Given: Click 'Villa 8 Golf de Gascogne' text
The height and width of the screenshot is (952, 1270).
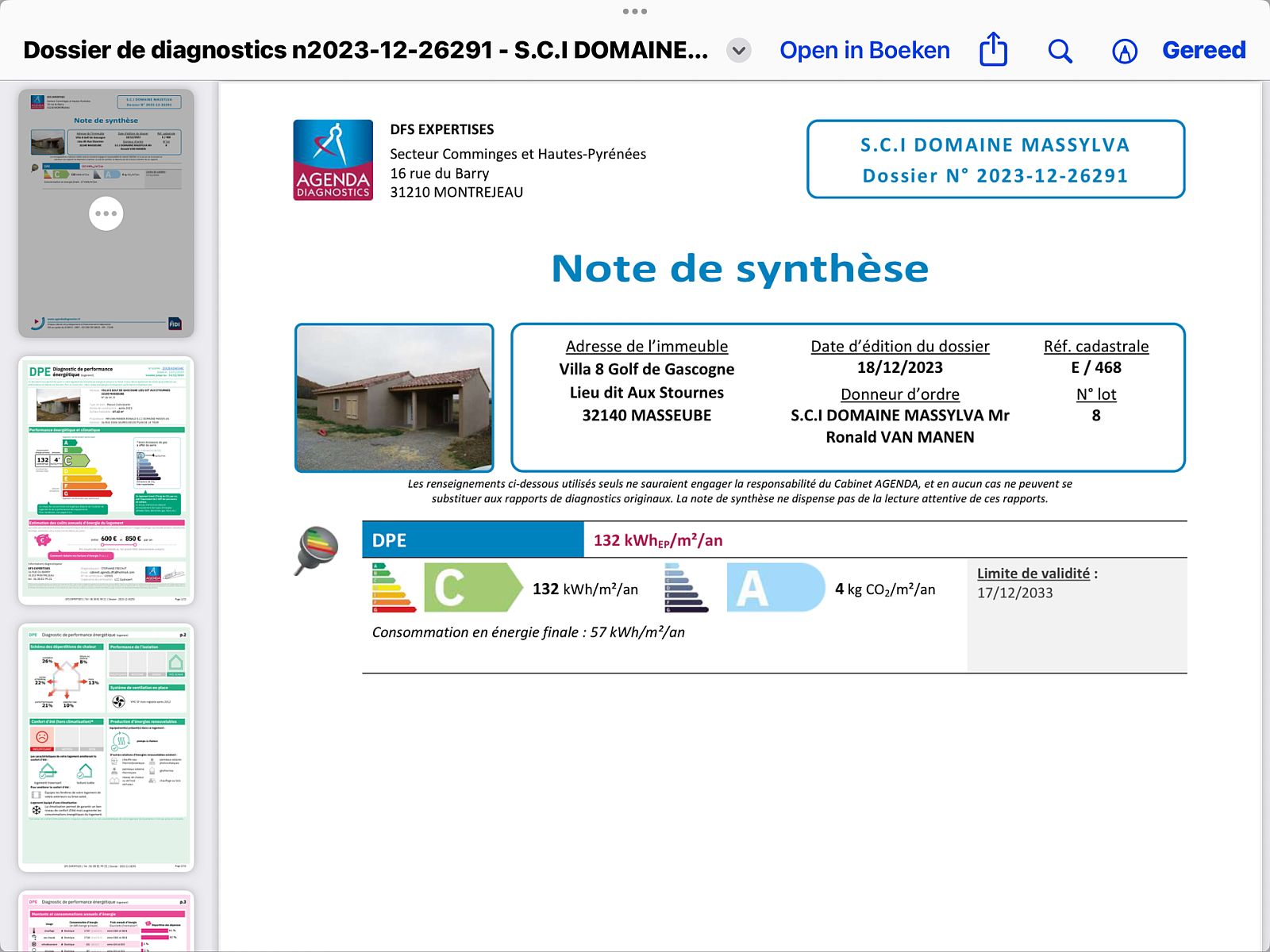Looking at the screenshot, I should pos(647,369).
